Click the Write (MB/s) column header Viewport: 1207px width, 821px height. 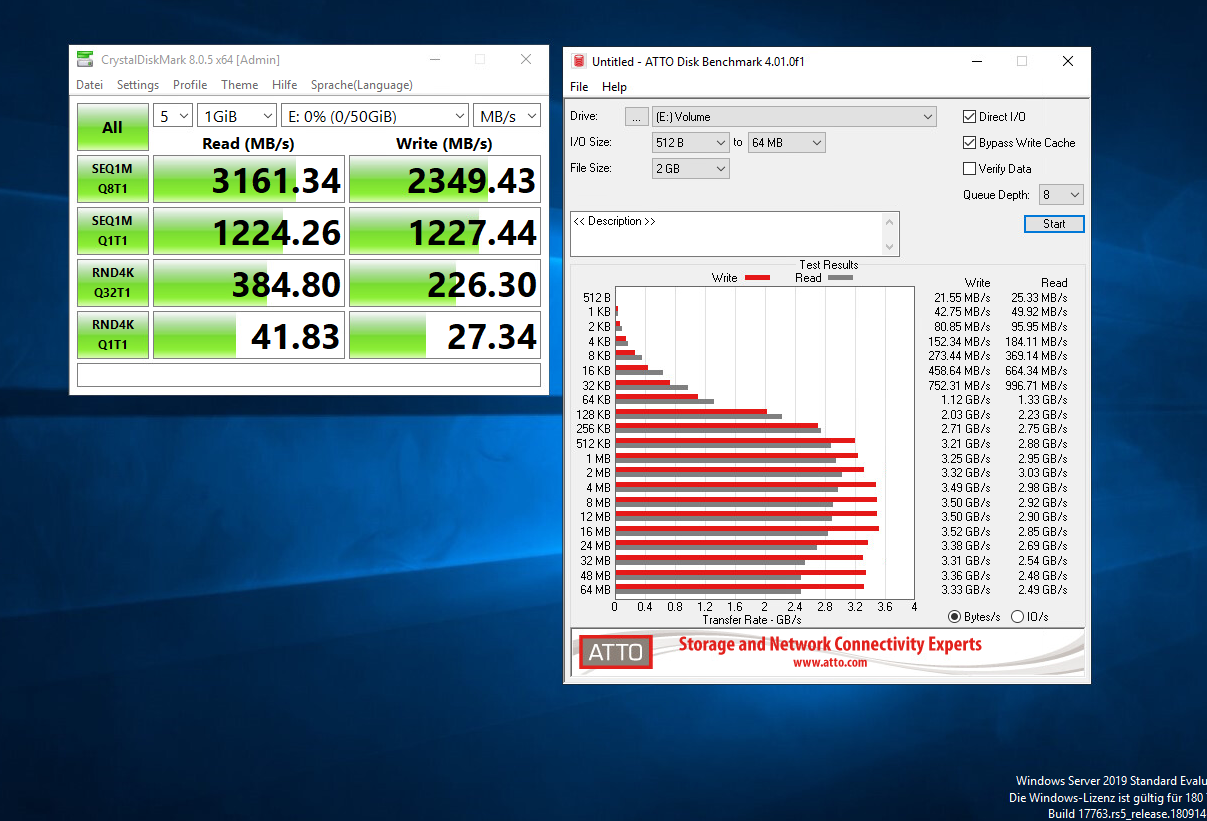click(444, 143)
